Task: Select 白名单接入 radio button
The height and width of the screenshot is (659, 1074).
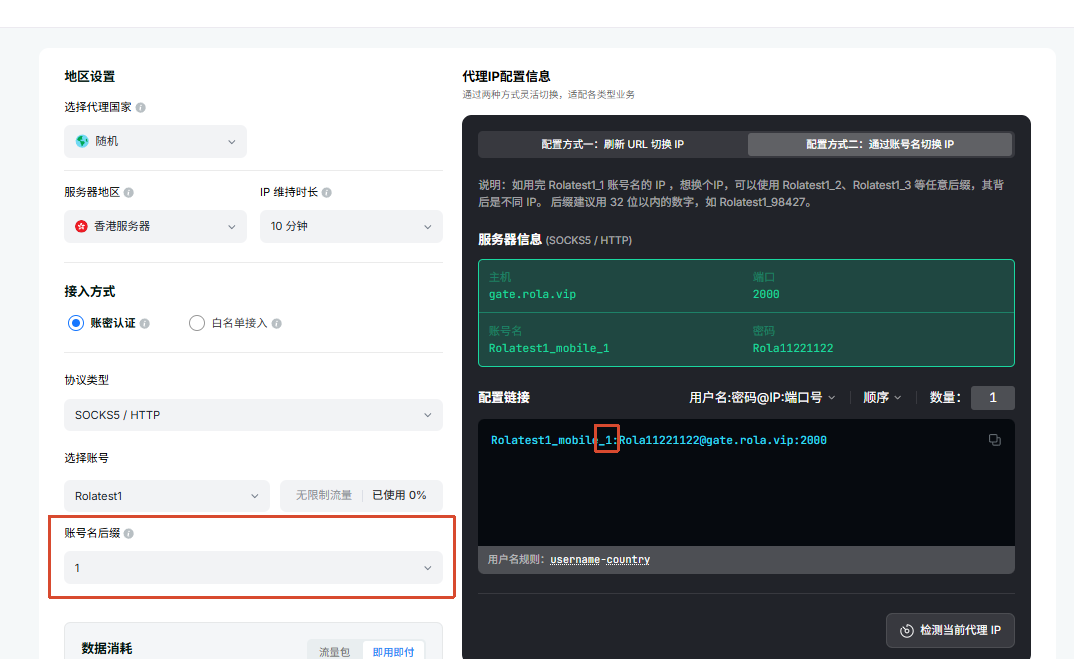Action: pyautogui.click(x=197, y=323)
